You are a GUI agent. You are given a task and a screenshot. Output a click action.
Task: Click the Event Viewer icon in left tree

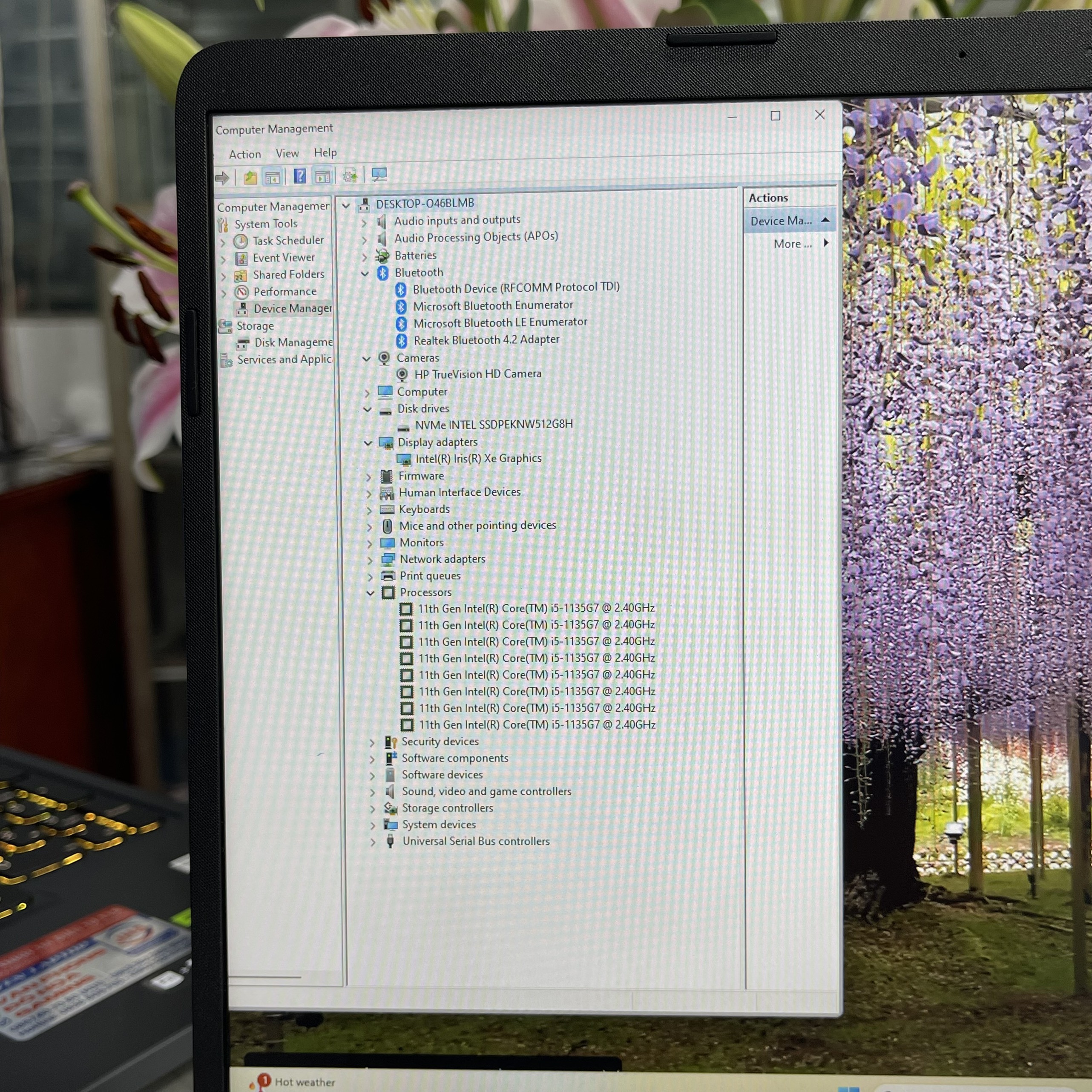(x=241, y=259)
